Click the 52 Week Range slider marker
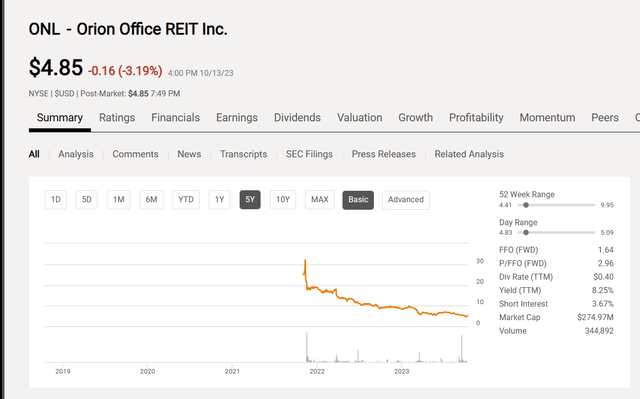640x399 pixels. 526,205
